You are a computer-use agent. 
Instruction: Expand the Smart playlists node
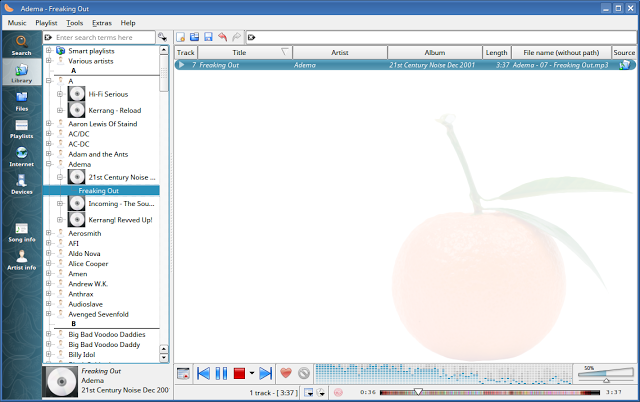click(x=49, y=51)
